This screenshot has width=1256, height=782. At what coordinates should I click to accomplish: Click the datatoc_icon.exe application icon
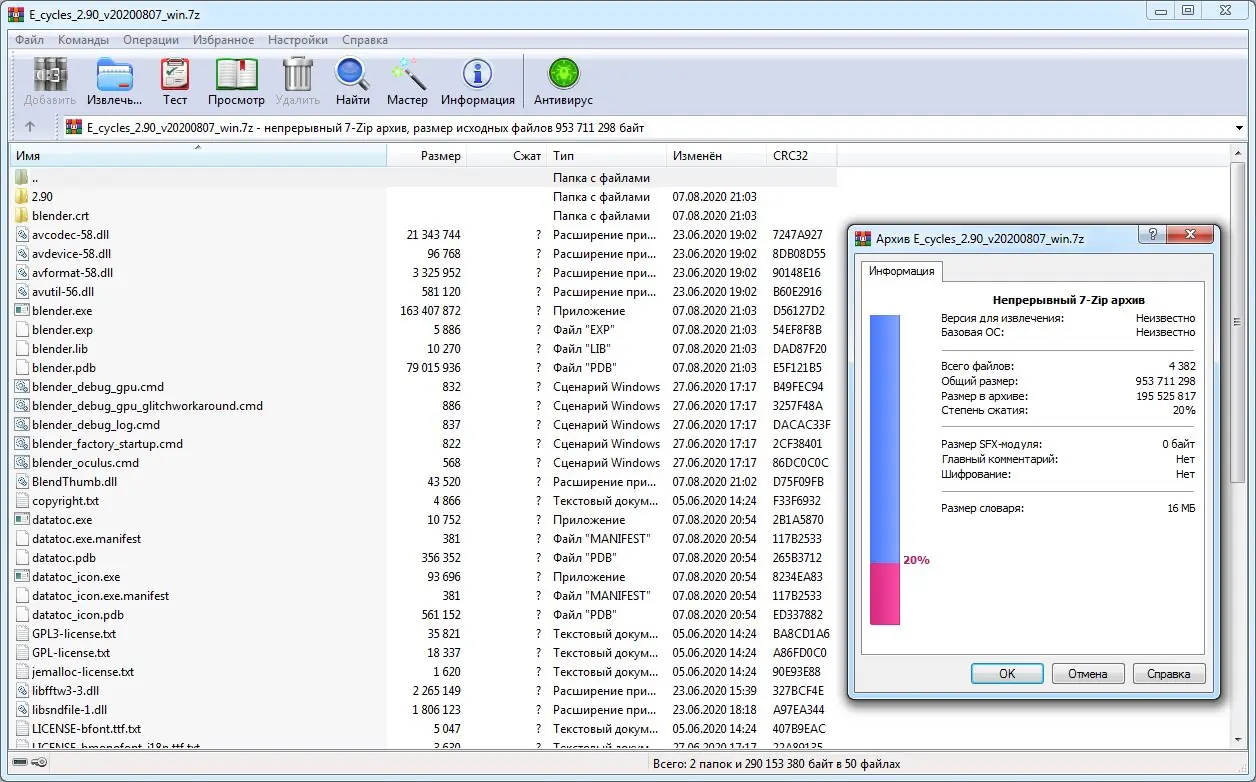[23, 577]
